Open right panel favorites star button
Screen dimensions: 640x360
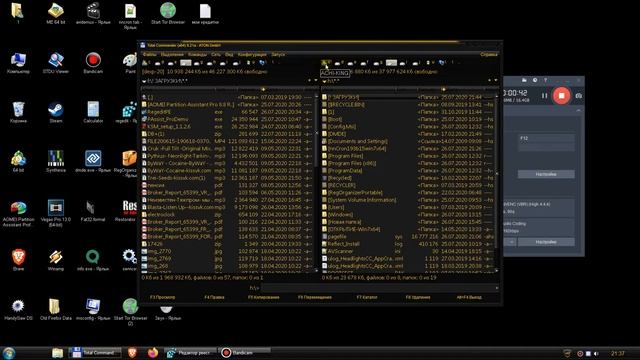pyautogui.click(x=489, y=80)
